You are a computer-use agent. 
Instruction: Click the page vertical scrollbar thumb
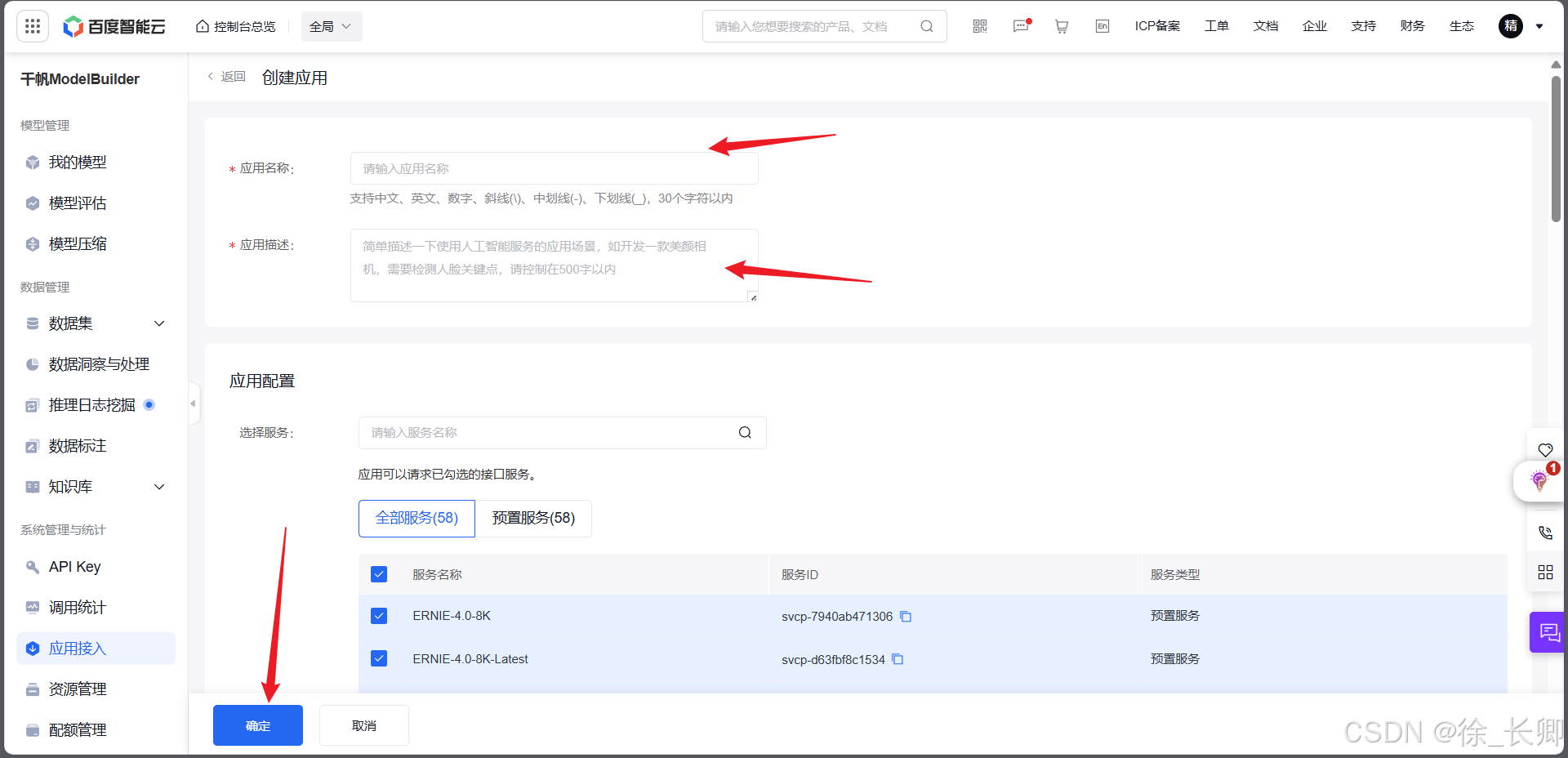tap(1556, 149)
